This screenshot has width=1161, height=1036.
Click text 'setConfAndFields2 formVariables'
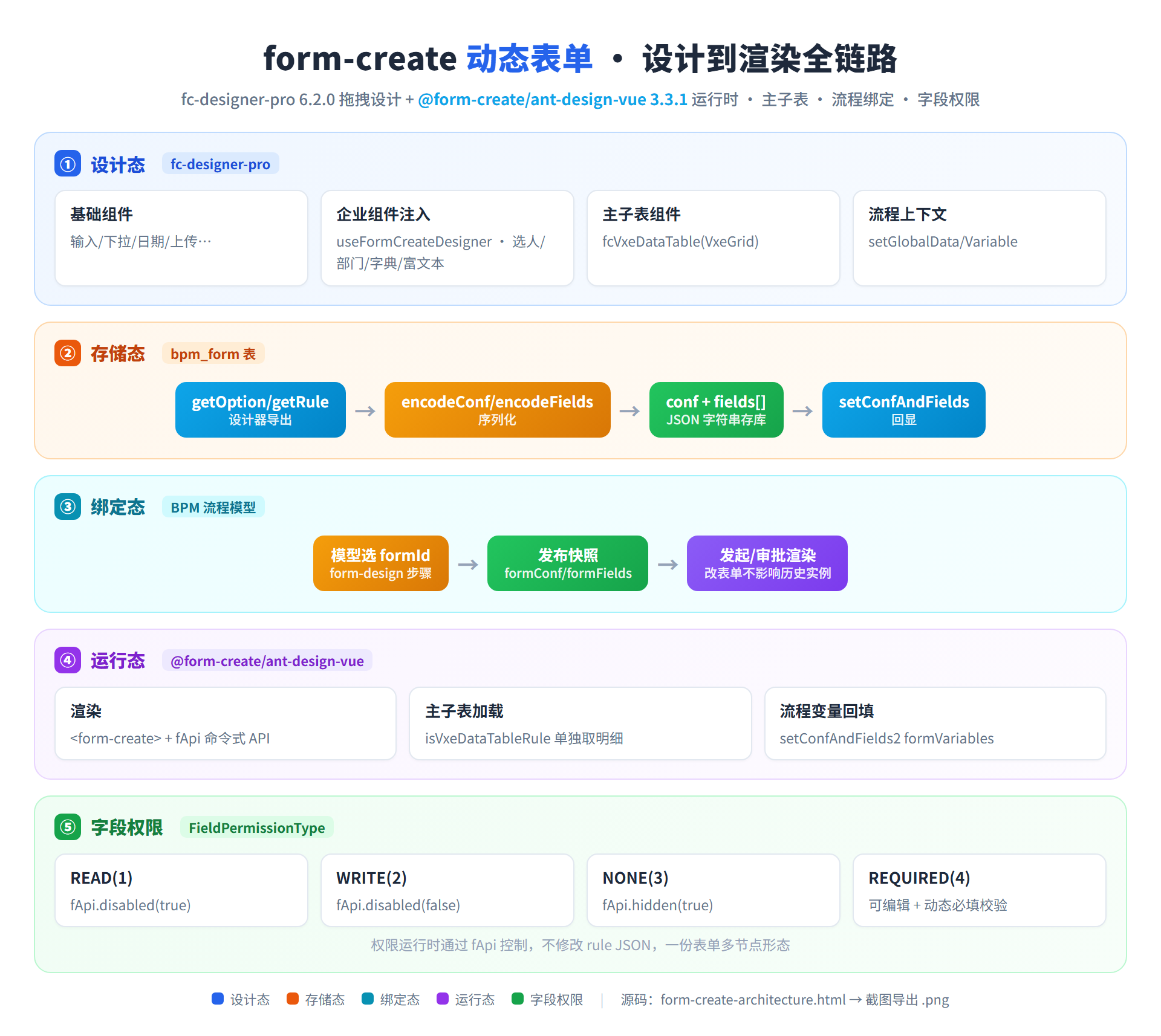pos(886,739)
